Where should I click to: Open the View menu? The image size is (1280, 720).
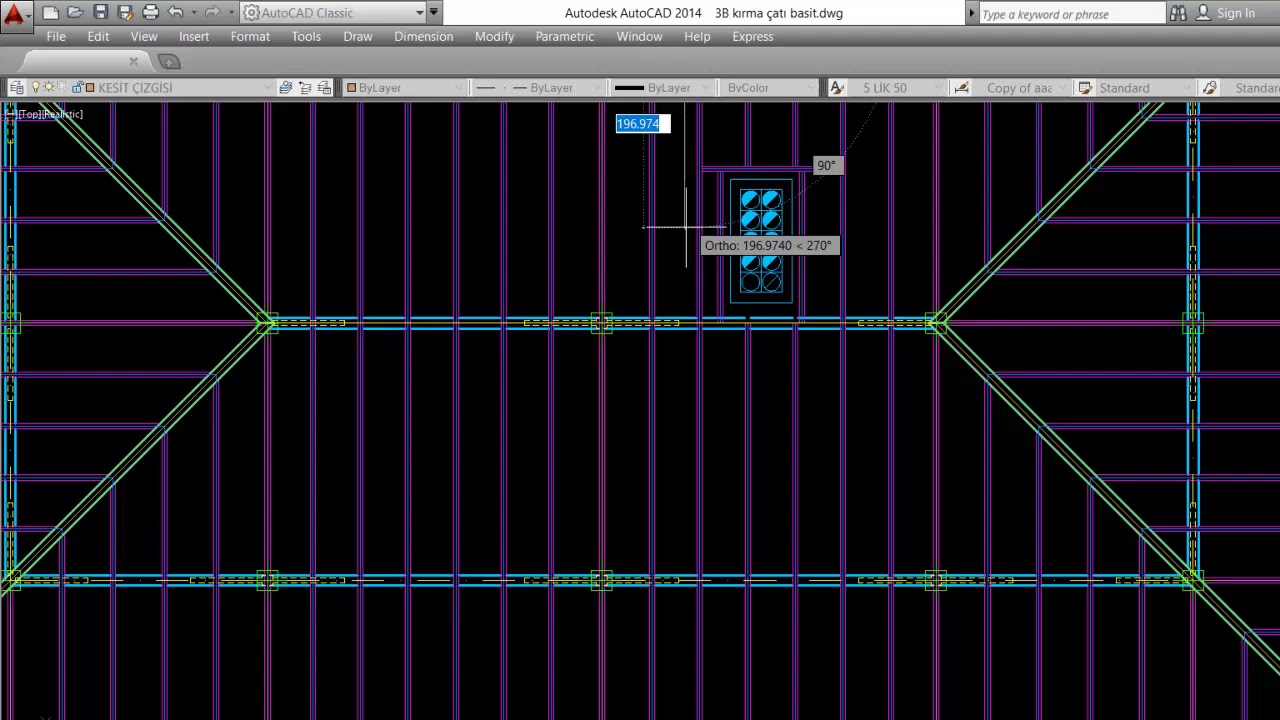(144, 36)
